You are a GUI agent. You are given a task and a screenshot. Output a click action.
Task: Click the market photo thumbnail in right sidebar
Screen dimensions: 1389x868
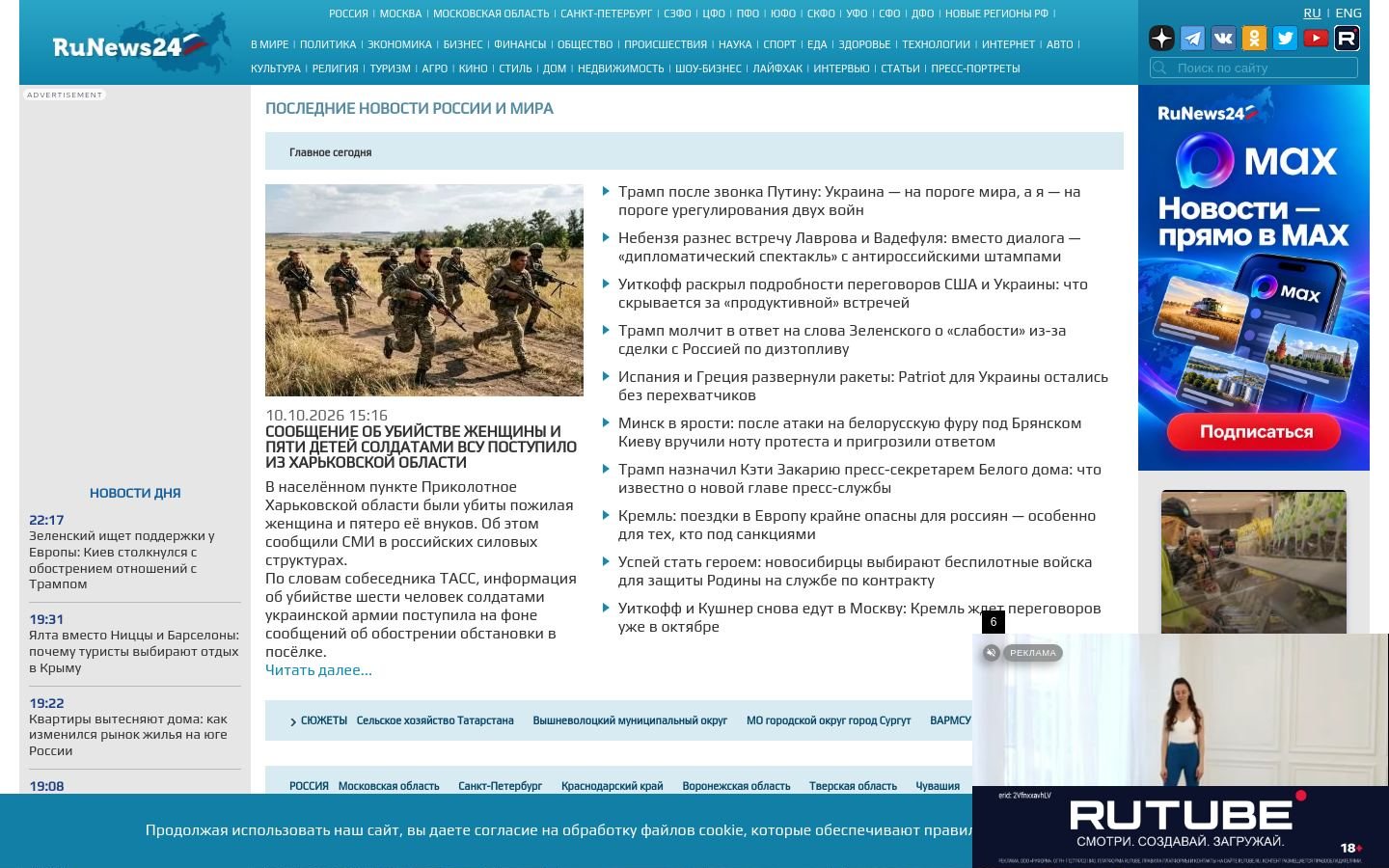pos(1254,562)
